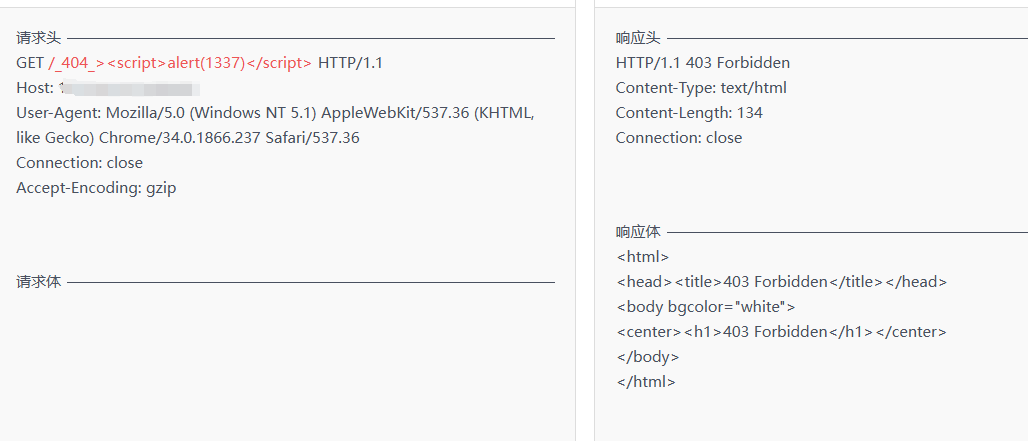Click the opening html tag line
Screen dimensions: 1028x441
click(643, 257)
